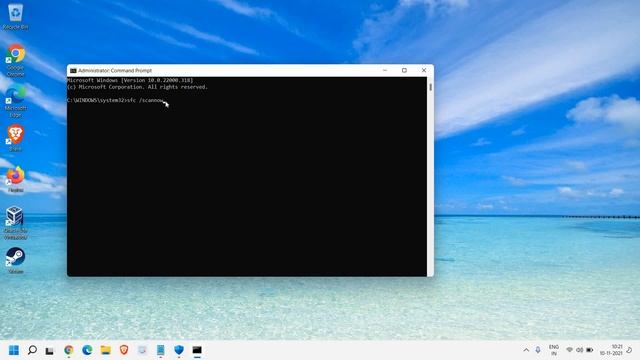
Task: Click the Command Prompt vertical scrollbar thumb
Action: [431, 87]
